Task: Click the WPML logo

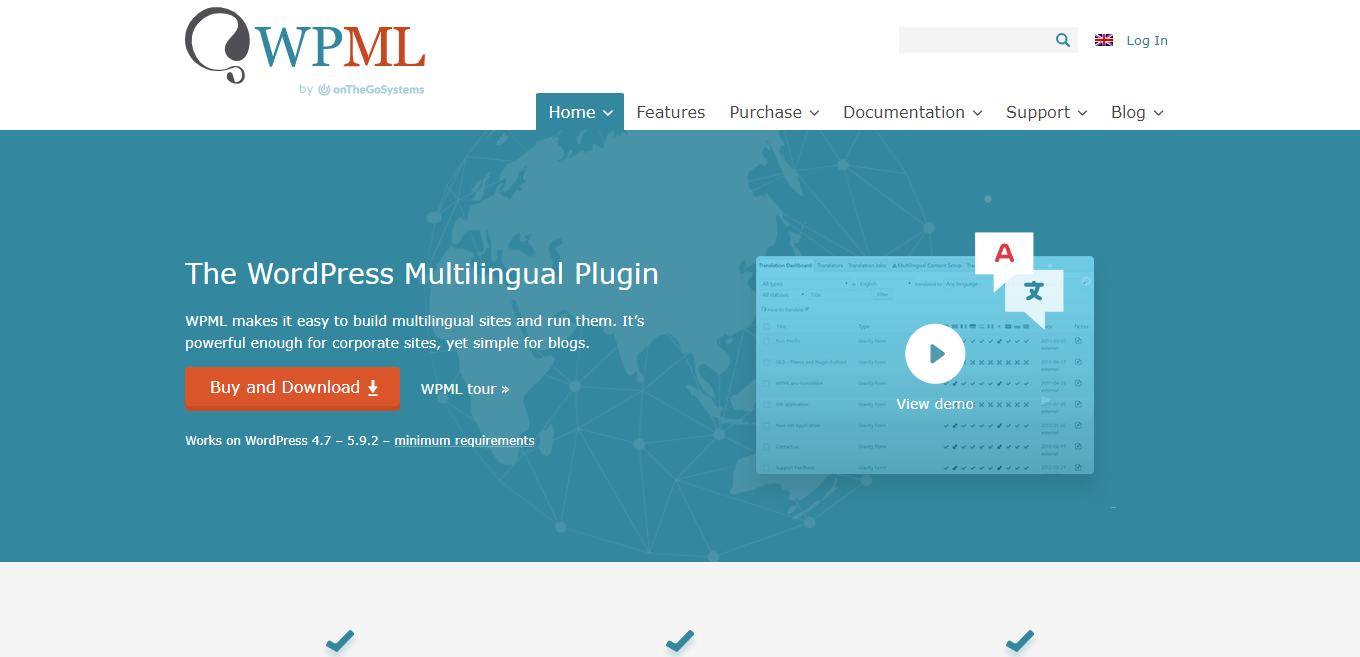Action: pos(305,45)
